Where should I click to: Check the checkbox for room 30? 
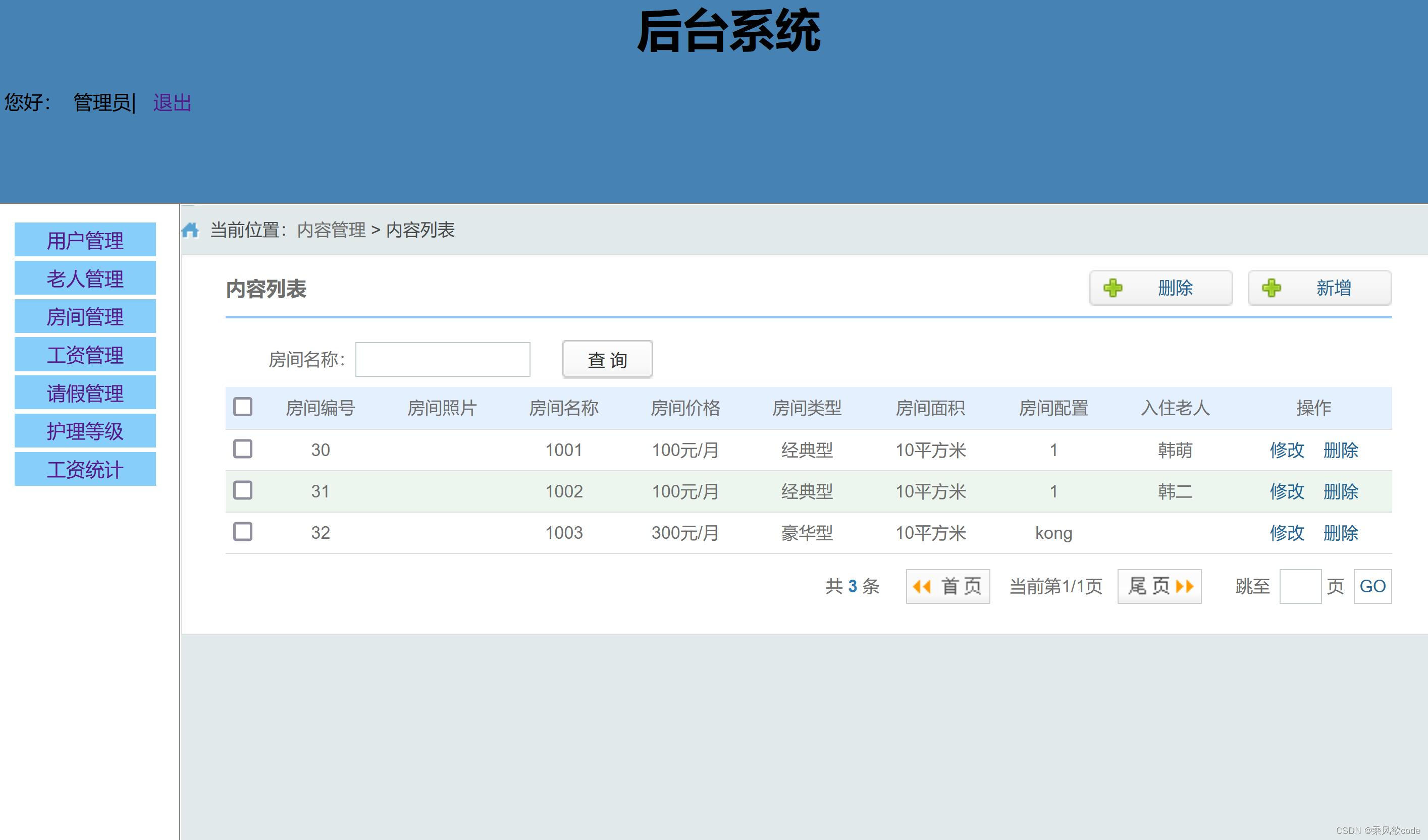(x=242, y=449)
